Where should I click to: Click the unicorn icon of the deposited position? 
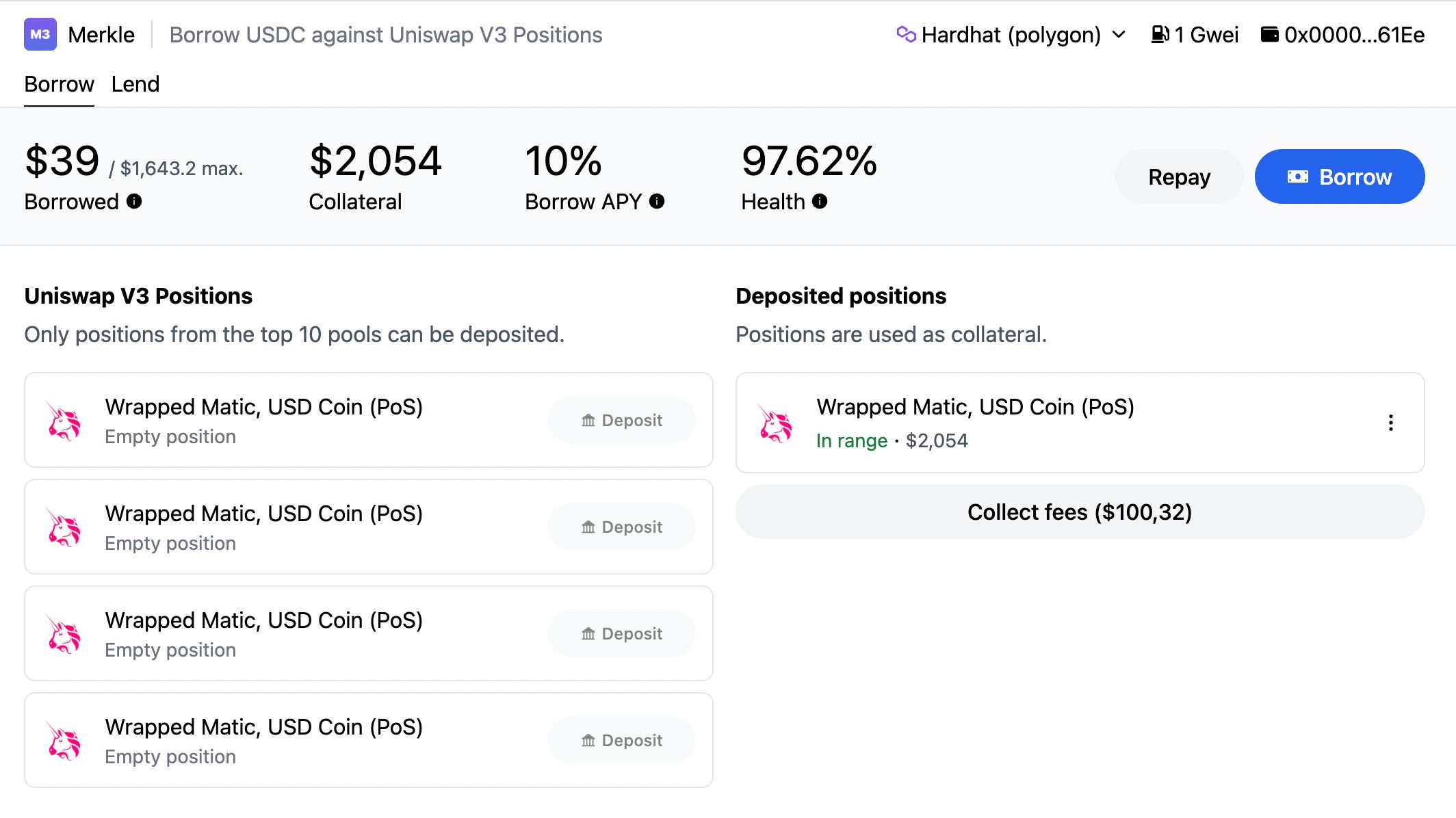pos(776,423)
